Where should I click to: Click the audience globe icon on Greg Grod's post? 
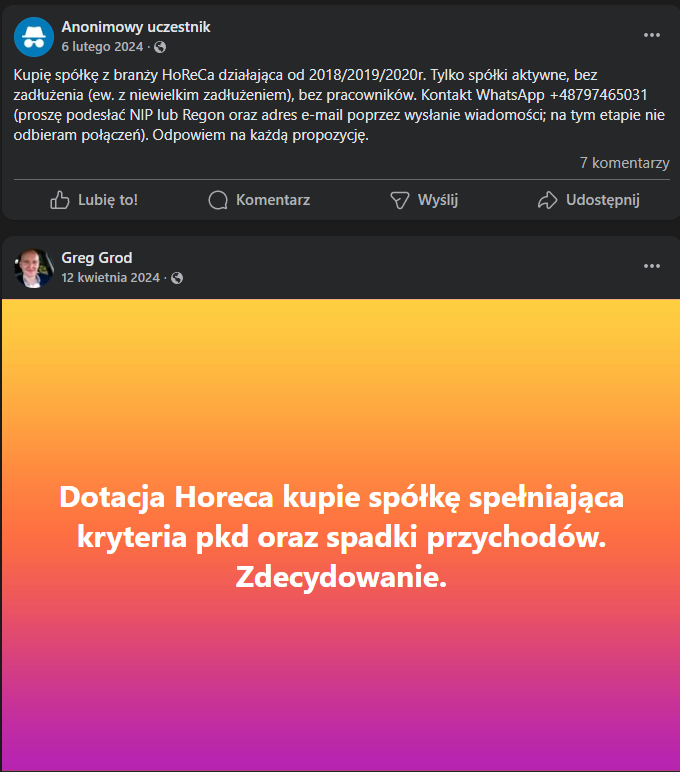point(177,278)
